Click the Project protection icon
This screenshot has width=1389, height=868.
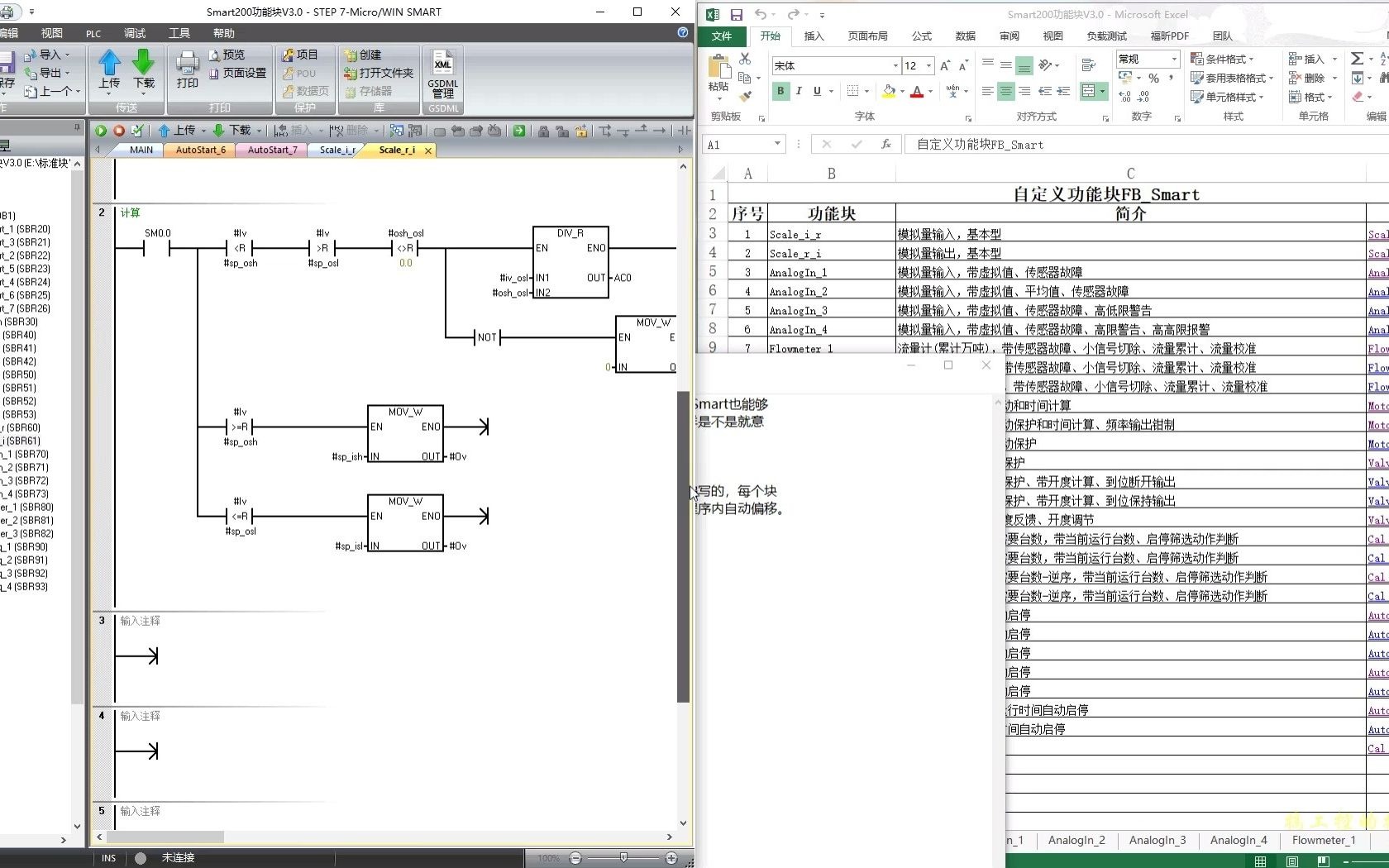click(288, 55)
